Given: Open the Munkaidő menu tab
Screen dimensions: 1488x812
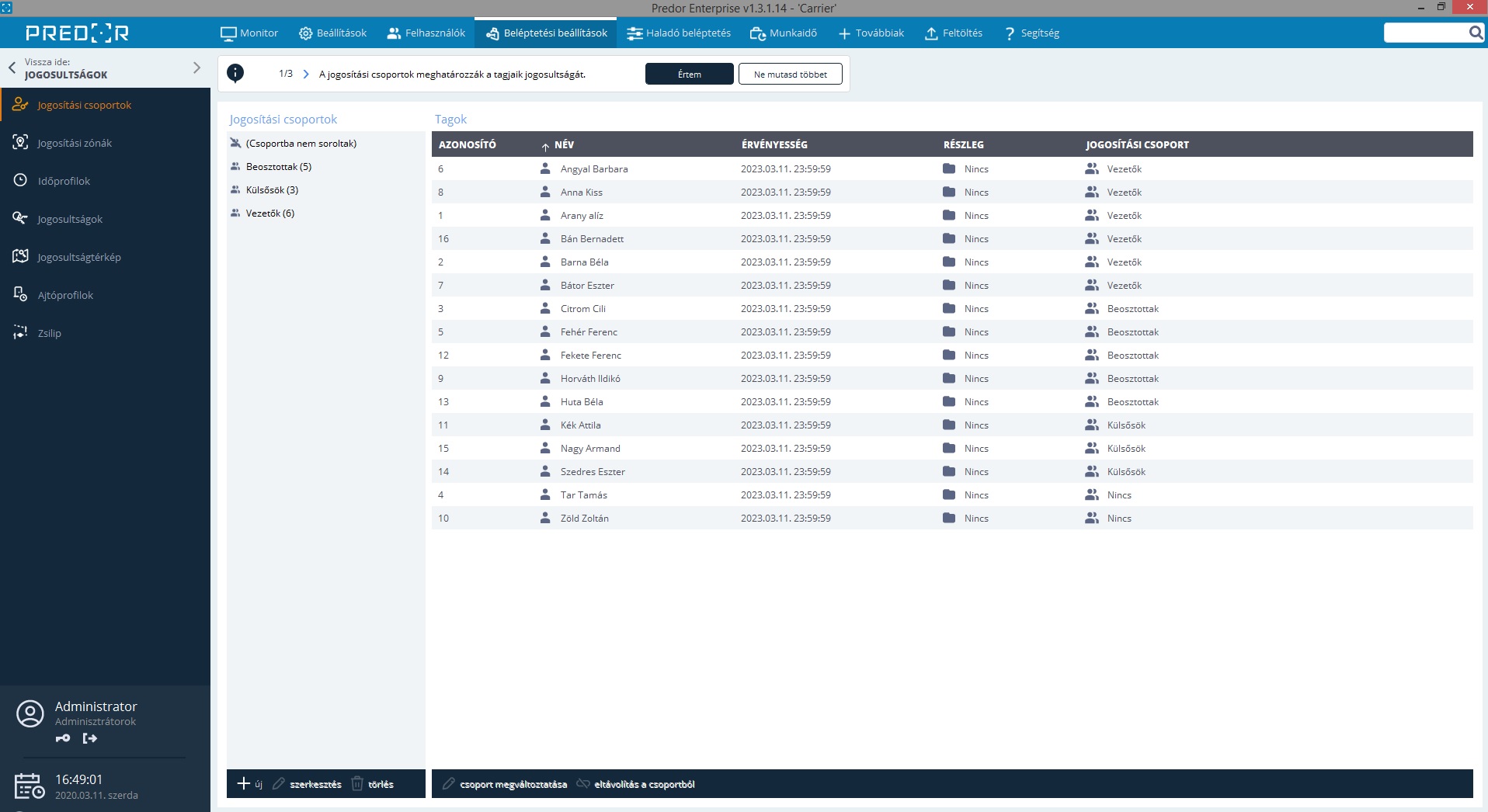Looking at the screenshot, I should click(784, 33).
